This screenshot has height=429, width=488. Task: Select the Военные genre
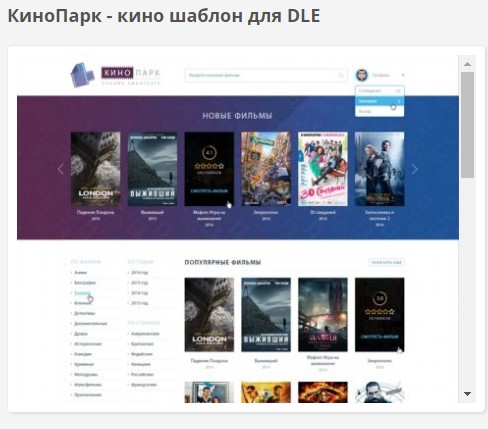pyautogui.click(x=82, y=303)
